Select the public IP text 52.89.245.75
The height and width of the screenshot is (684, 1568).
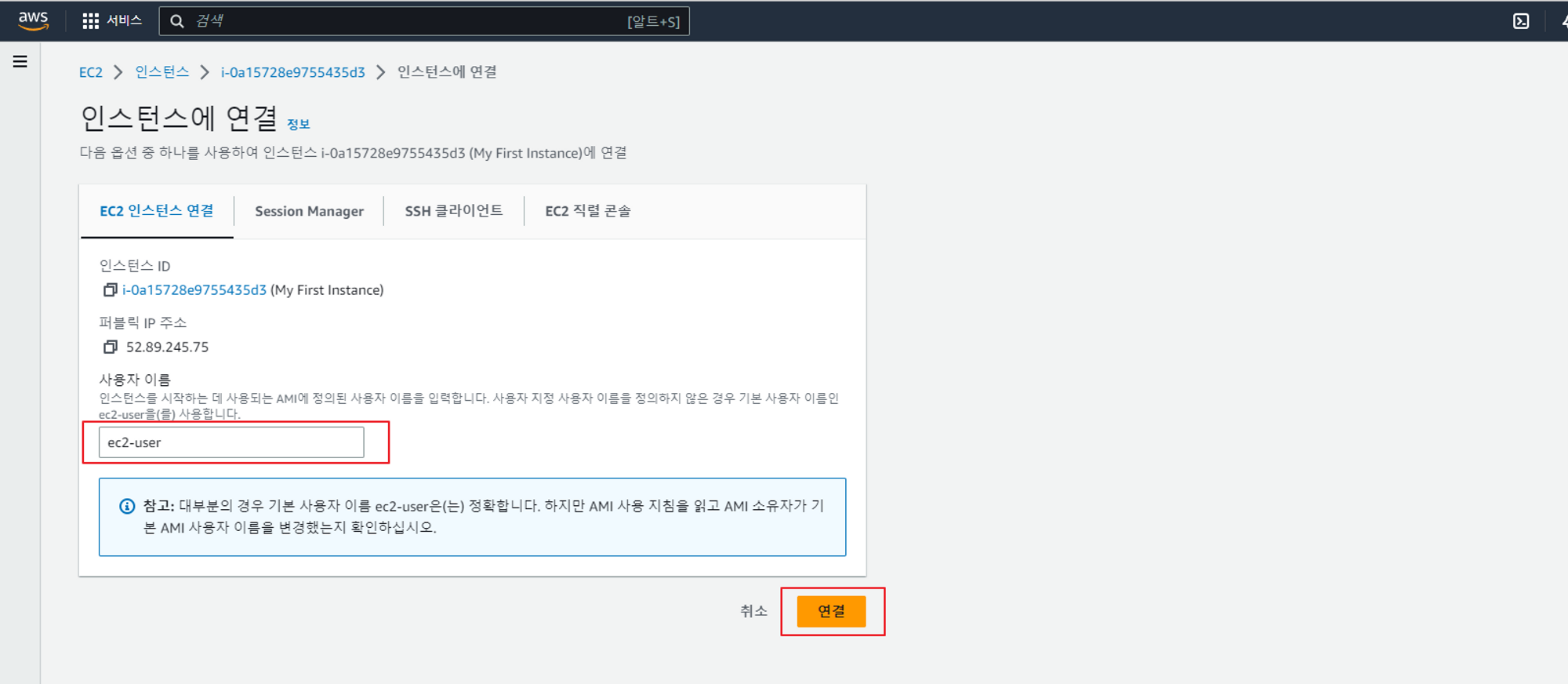pos(168,347)
